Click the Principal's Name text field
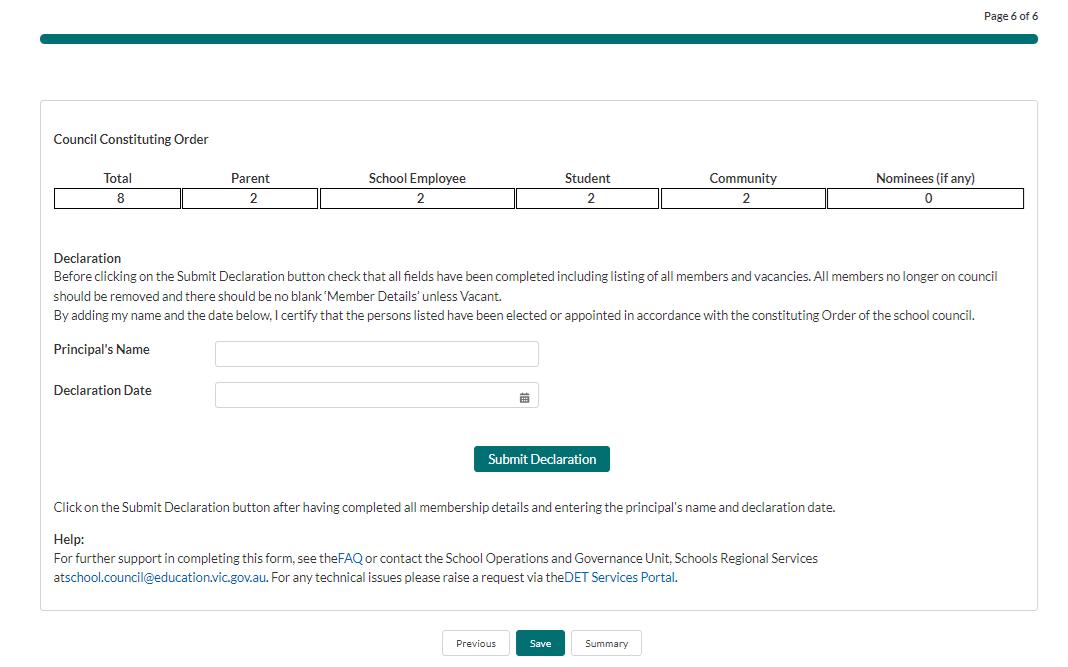The width and height of the screenshot is (1068, 667). (x=376, y=354)
